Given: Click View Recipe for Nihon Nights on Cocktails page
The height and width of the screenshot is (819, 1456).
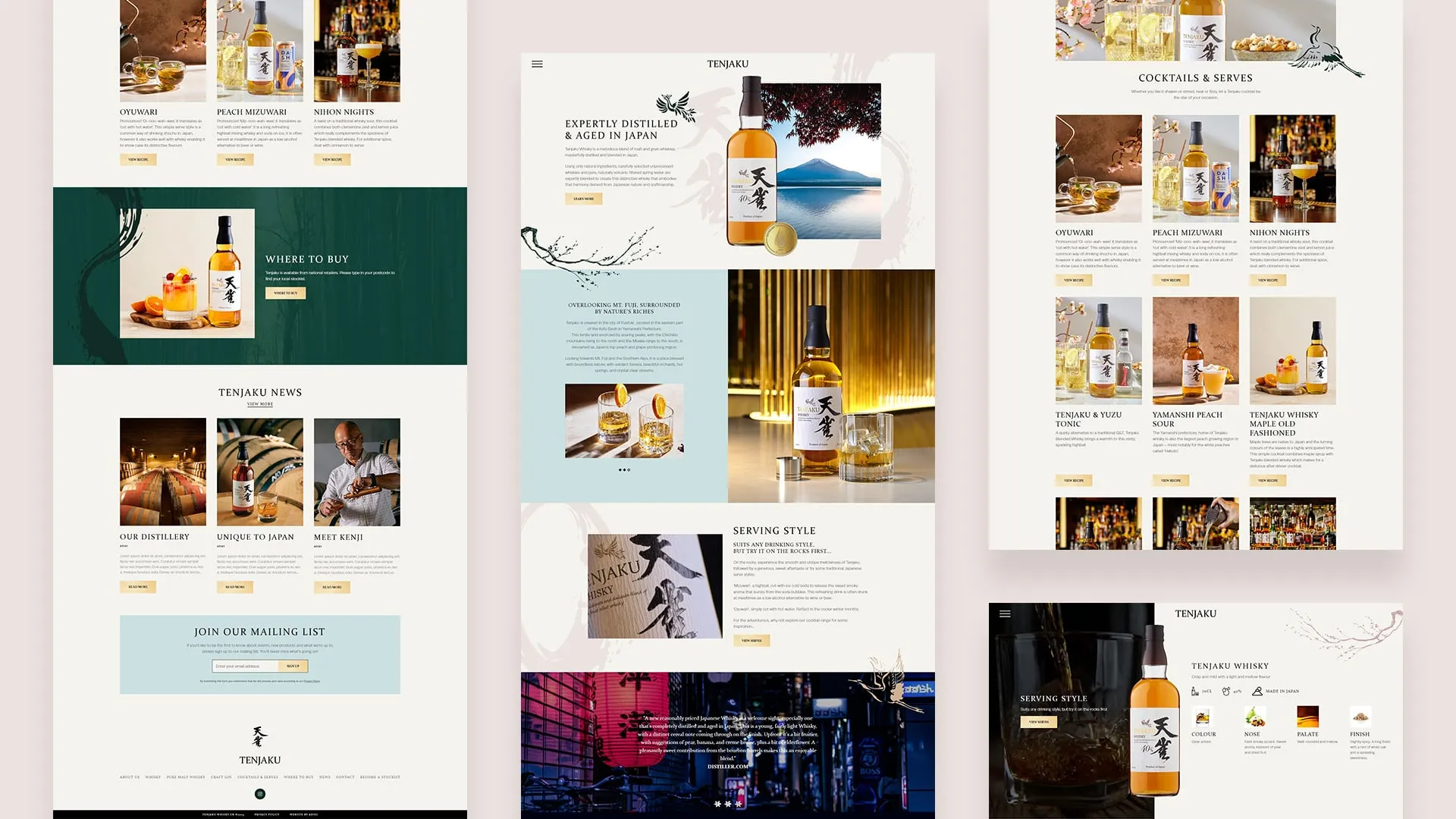Looking at the screenshot, I should tap(1268, 281).
